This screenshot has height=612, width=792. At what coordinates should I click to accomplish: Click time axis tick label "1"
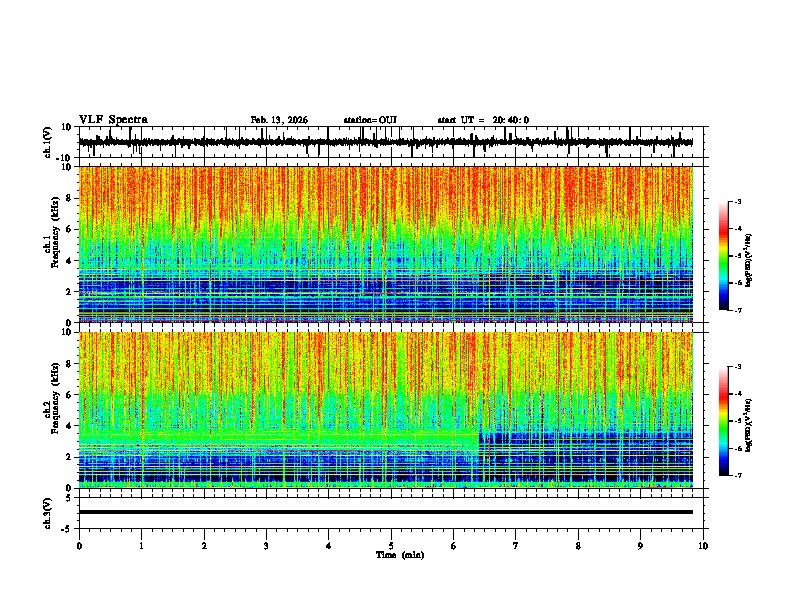[141, 546]
